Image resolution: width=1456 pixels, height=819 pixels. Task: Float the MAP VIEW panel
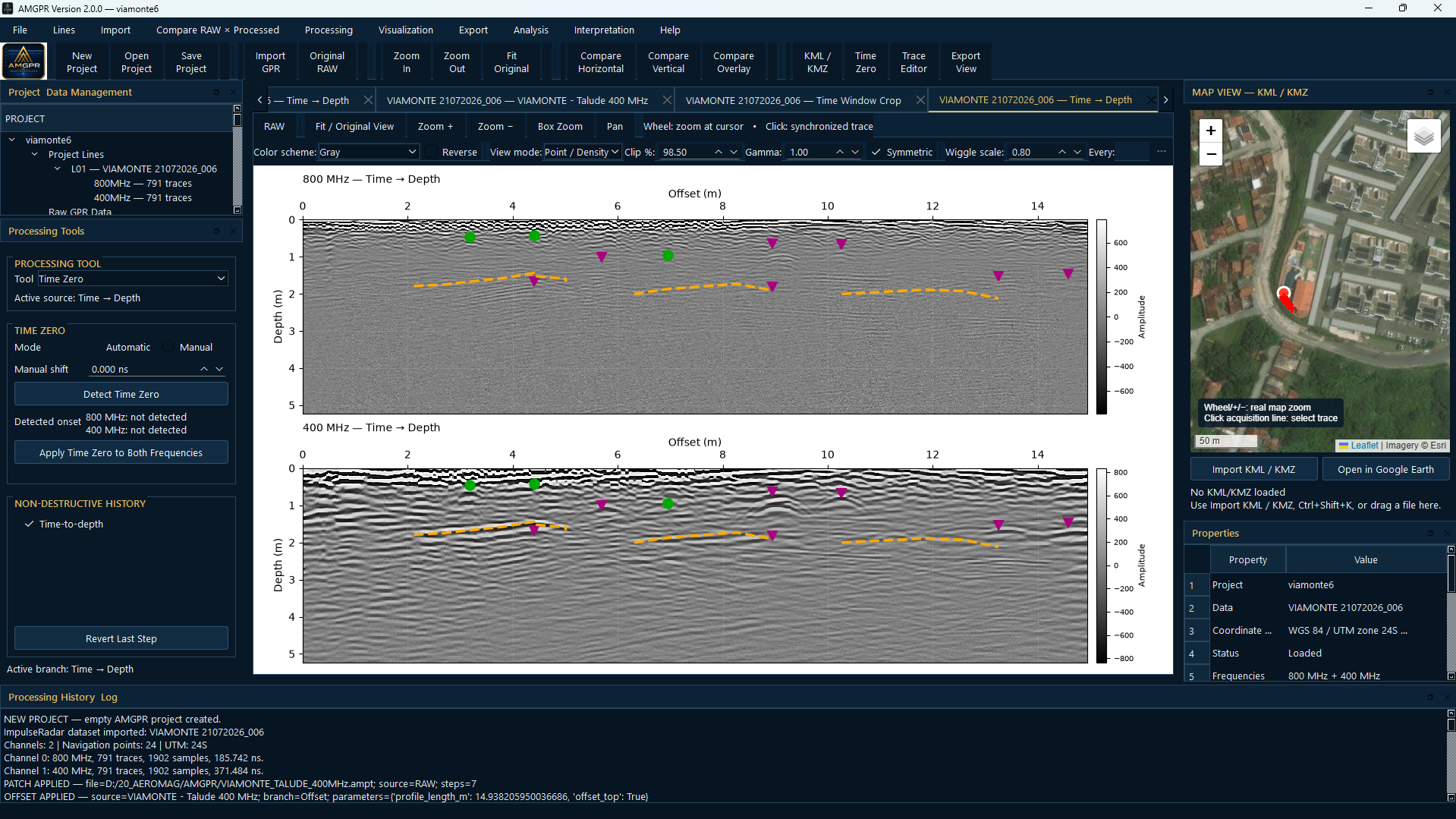pyautogui.click(x=1430, y=92)
